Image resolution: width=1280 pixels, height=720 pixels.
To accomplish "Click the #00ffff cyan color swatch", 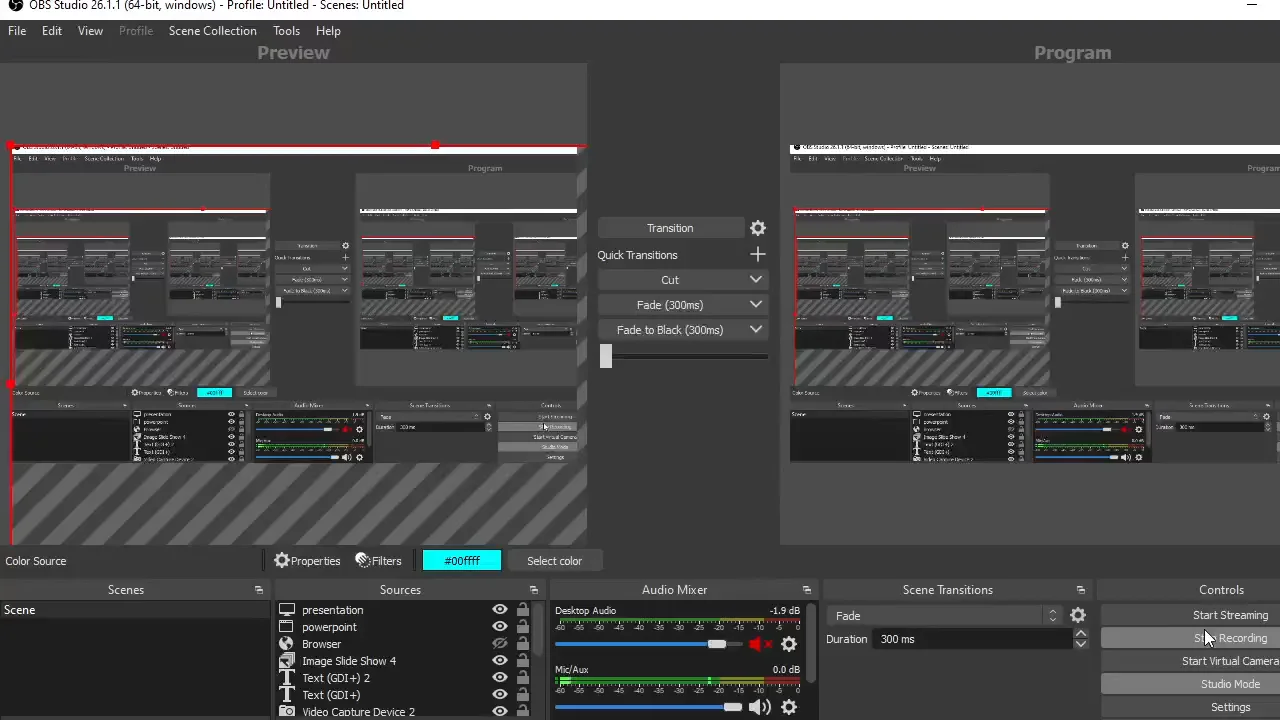I will pyautogui.click(x=462, y=561).
